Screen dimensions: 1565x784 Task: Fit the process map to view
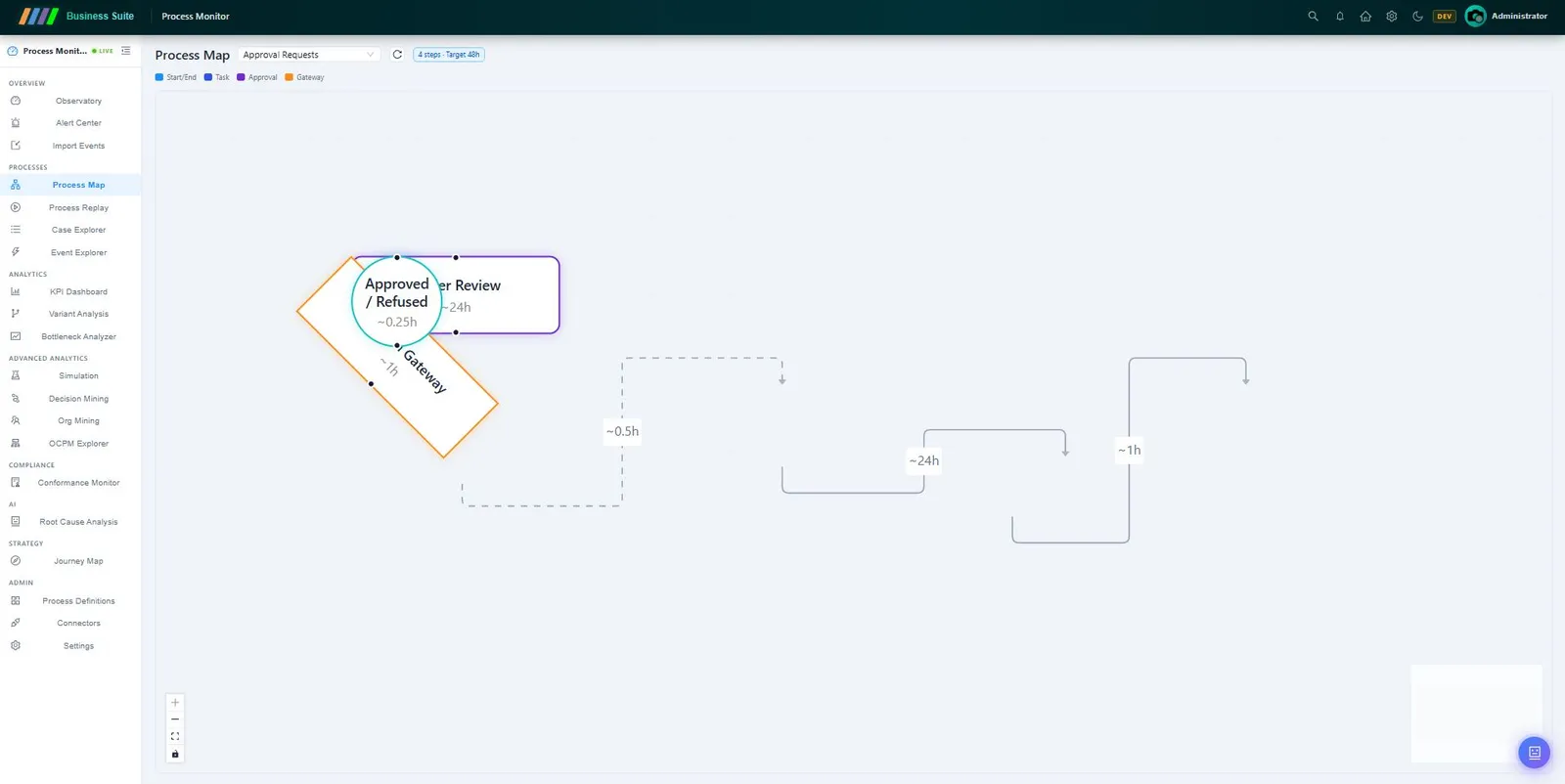point(175,736)
